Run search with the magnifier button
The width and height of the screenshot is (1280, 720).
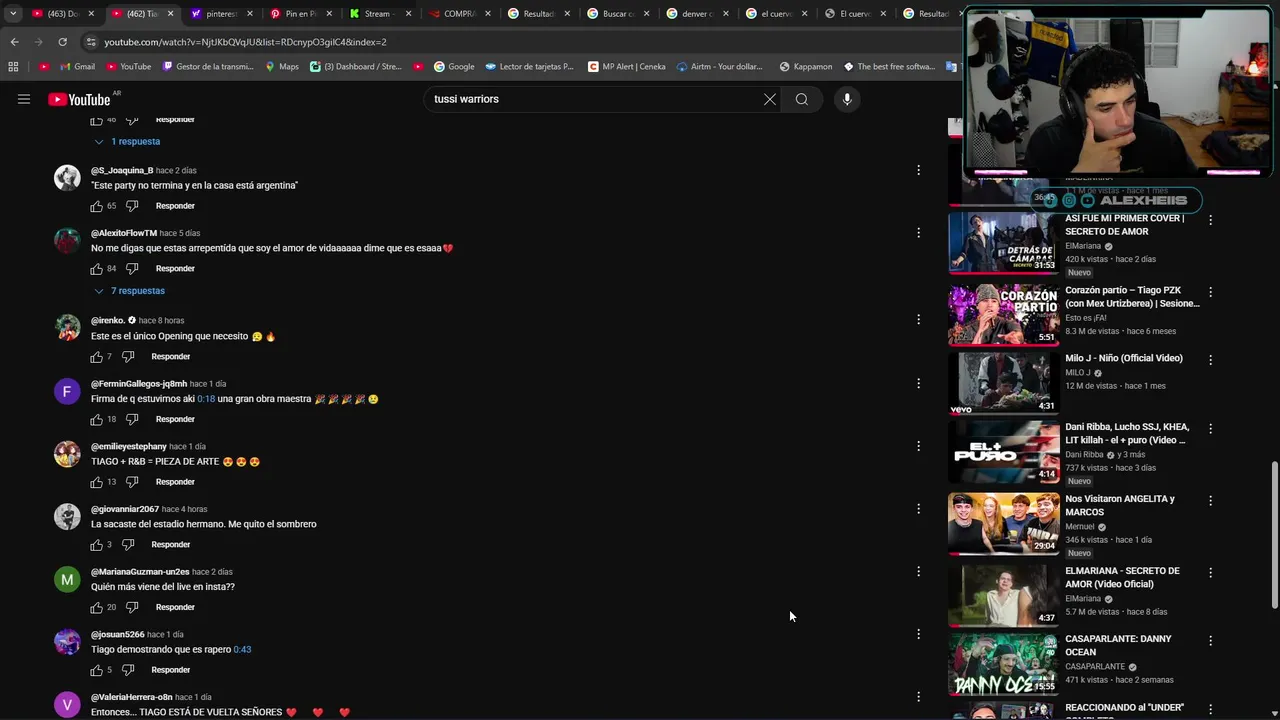(802, 99)
